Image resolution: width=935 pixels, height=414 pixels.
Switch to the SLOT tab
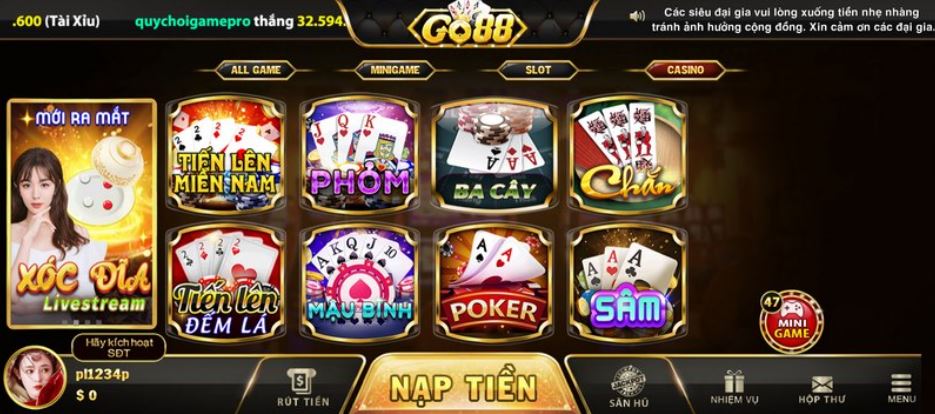coord(538,70)
